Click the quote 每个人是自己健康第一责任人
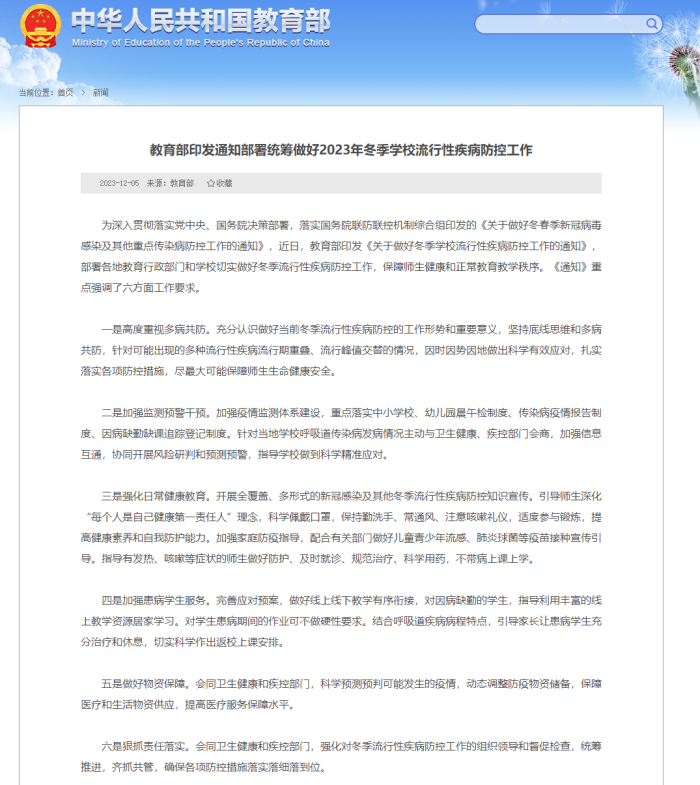The image size is (700, 785). pyautogui.click(x=159, y=517)
